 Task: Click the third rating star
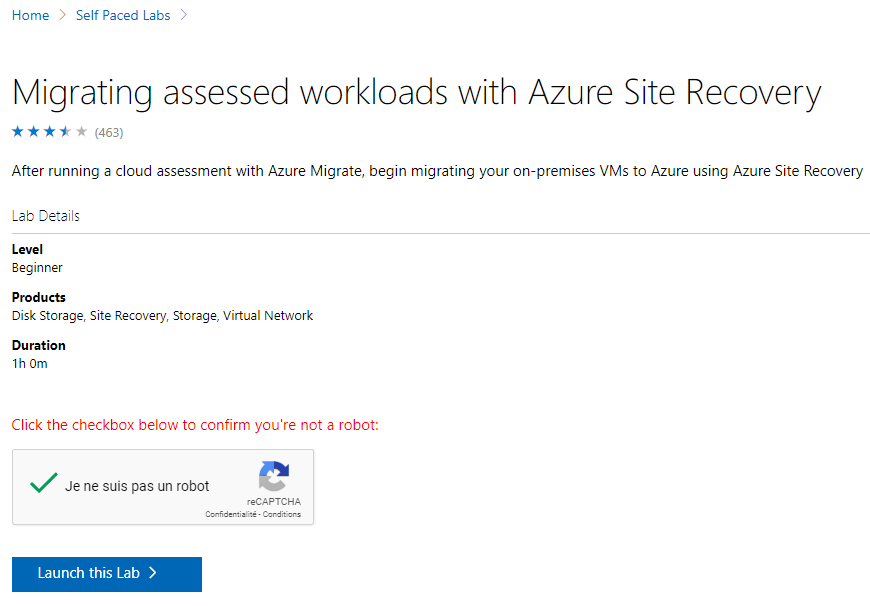50,132
